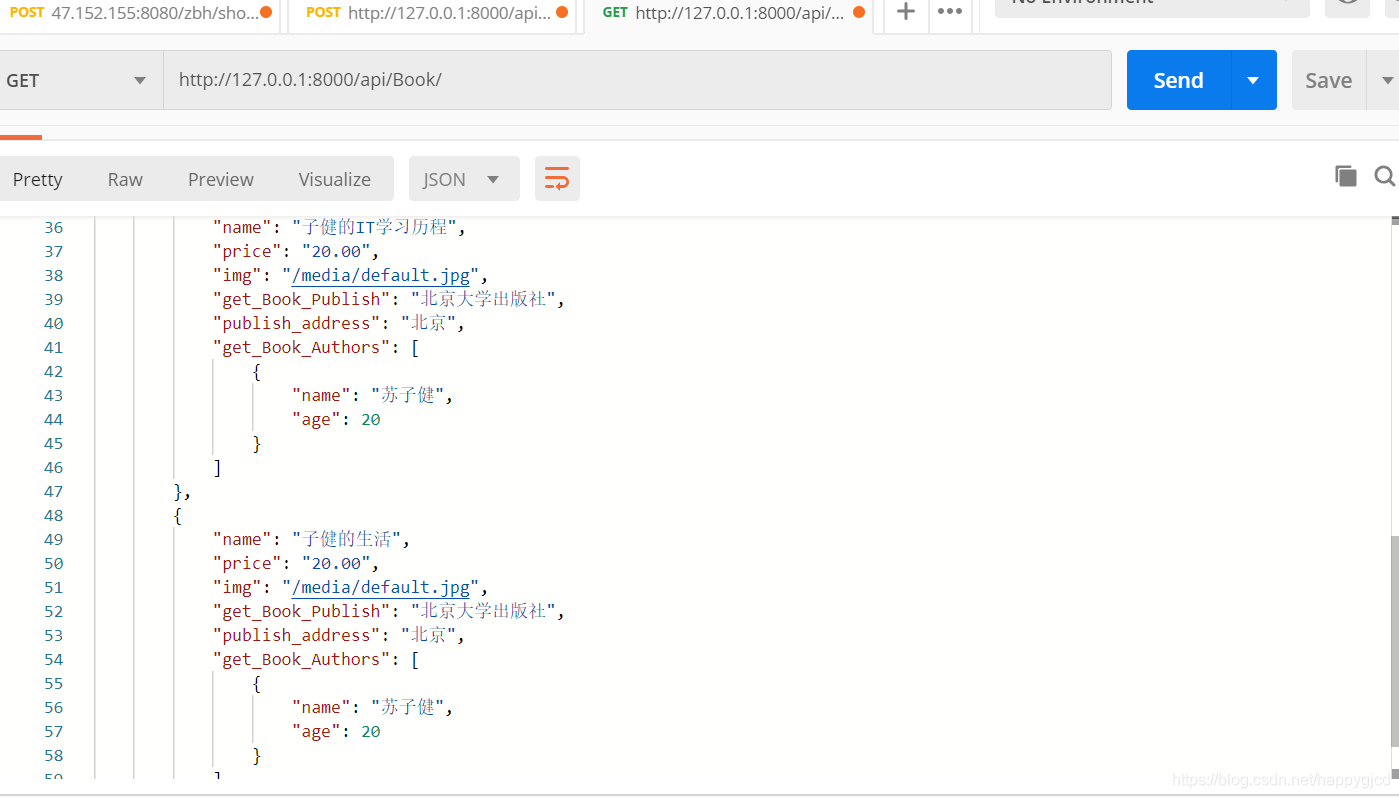This screenshot has width=1399, height=798.
Task: Click "price" value on line 50
Action: (x=336, y=563)
